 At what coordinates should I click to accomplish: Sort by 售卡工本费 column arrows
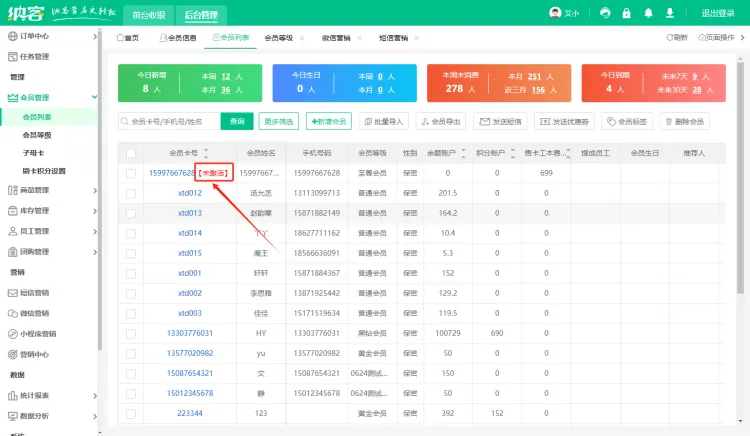[x=569, y=153]
